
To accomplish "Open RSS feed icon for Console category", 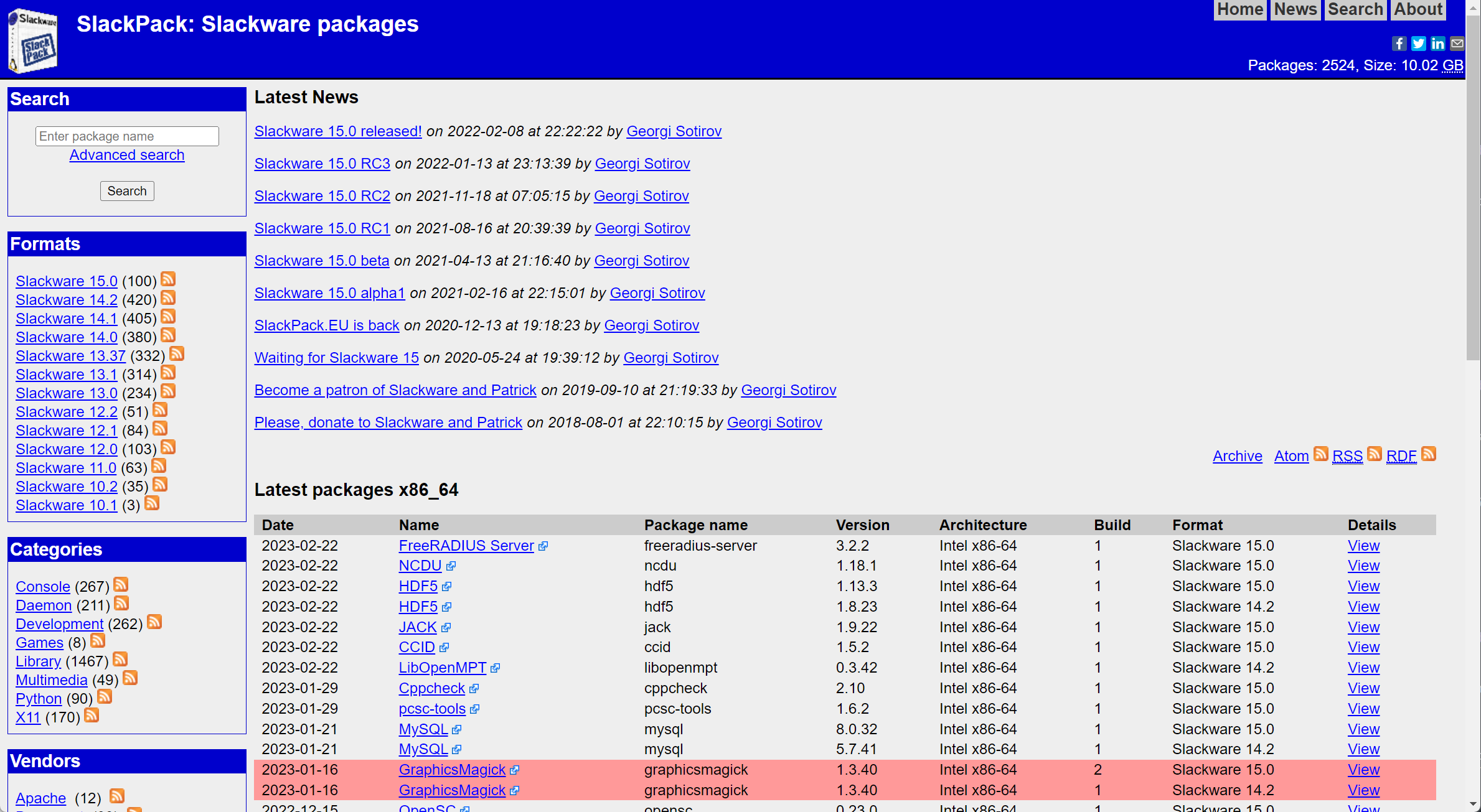I will (x=121, y=584).
